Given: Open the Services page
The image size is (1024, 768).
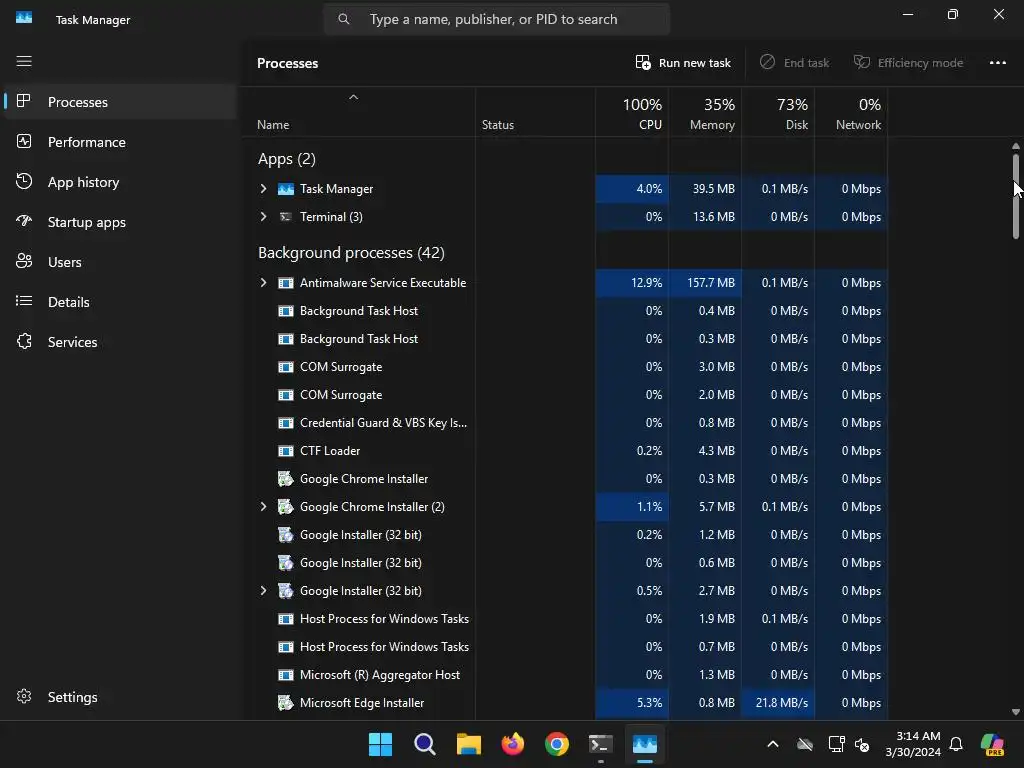Looking at the screenshot, I should (x=120, y=342).
